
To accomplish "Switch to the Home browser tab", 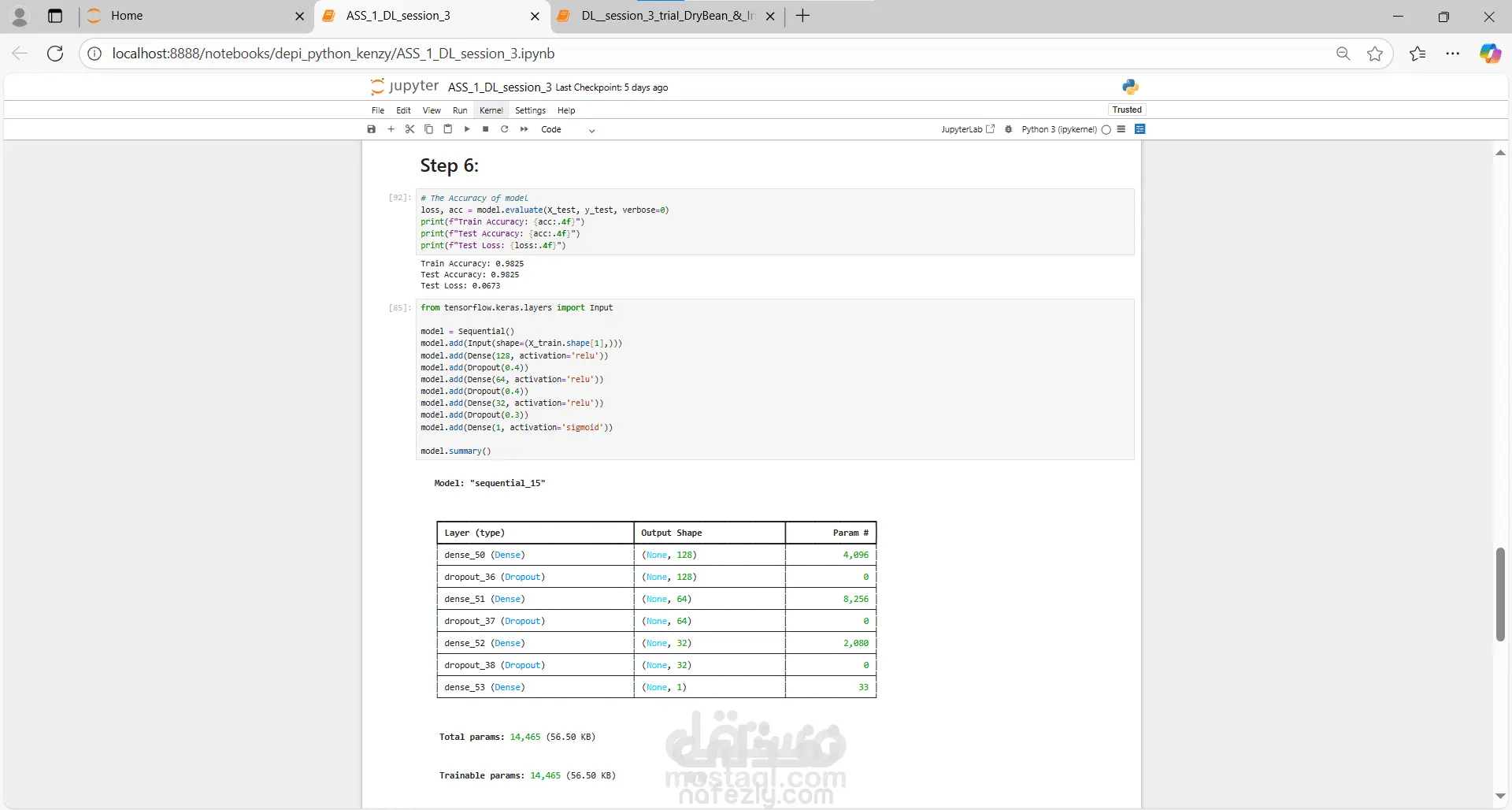I will pyautogui.click(x=195, y=16).
